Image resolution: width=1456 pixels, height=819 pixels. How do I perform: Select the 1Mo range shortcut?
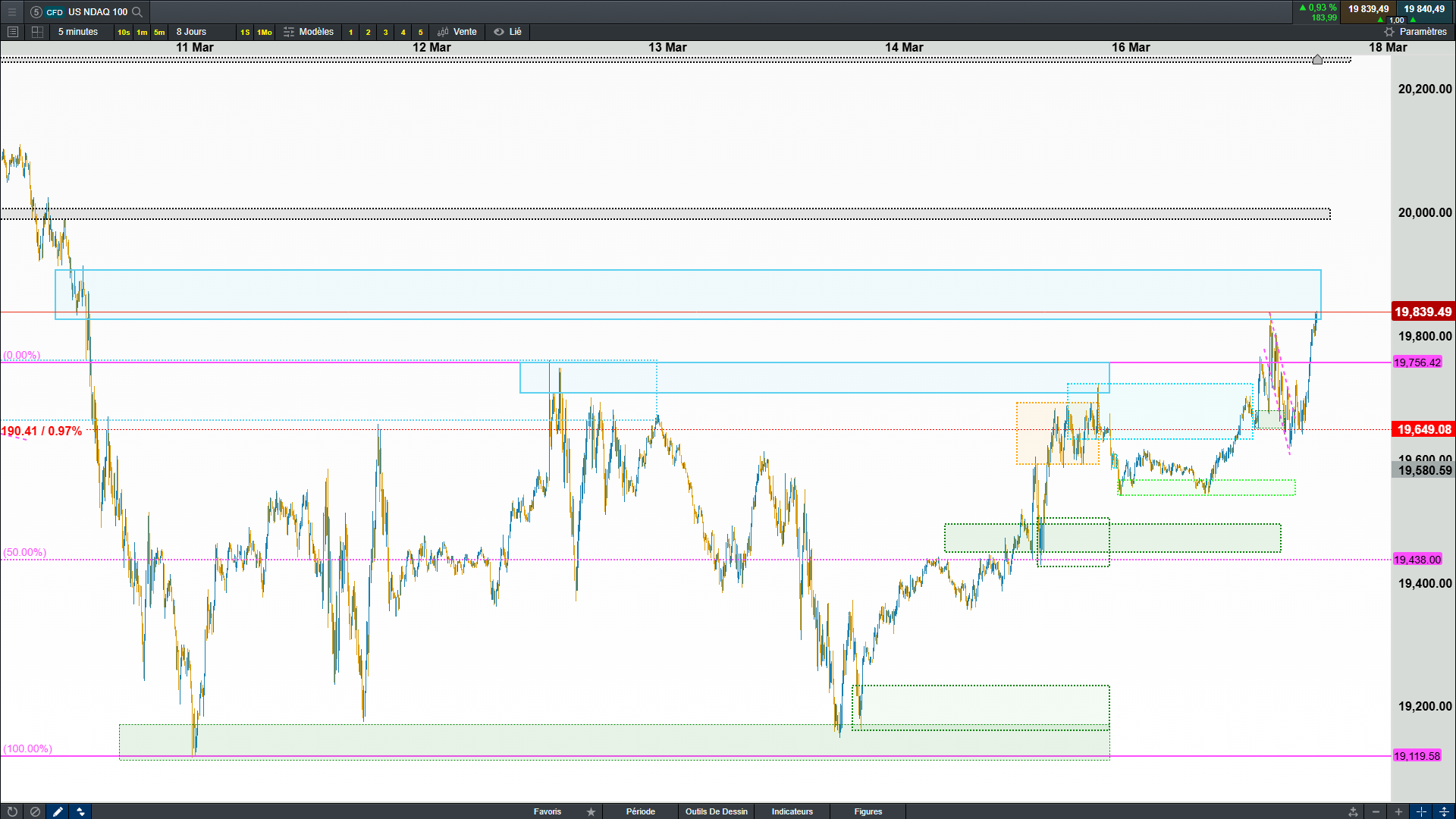click(264, 32)
